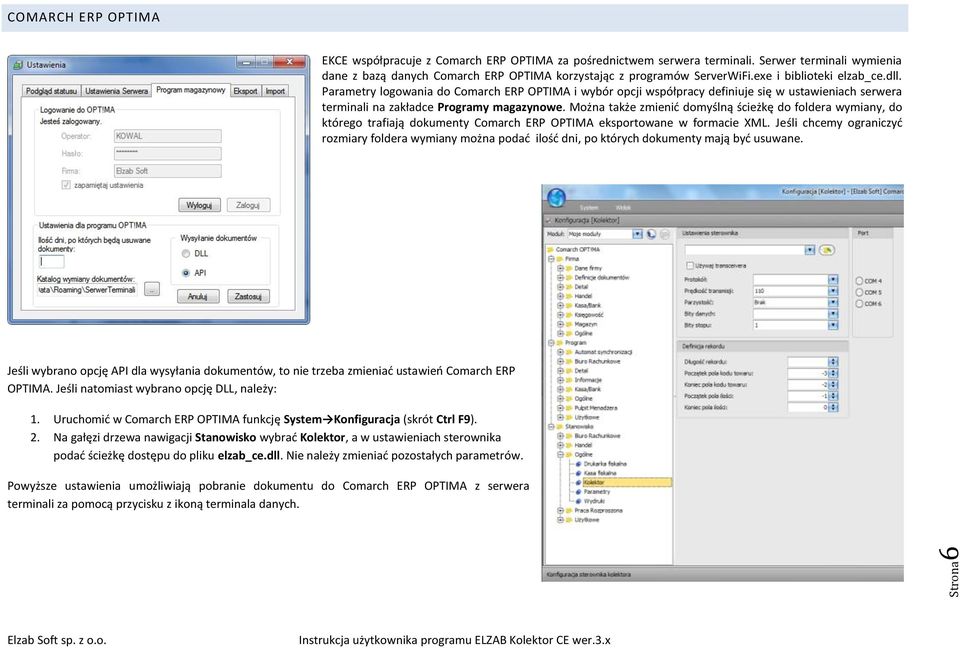Collapse the Firma branch in the tree

[x=551, y=259]
